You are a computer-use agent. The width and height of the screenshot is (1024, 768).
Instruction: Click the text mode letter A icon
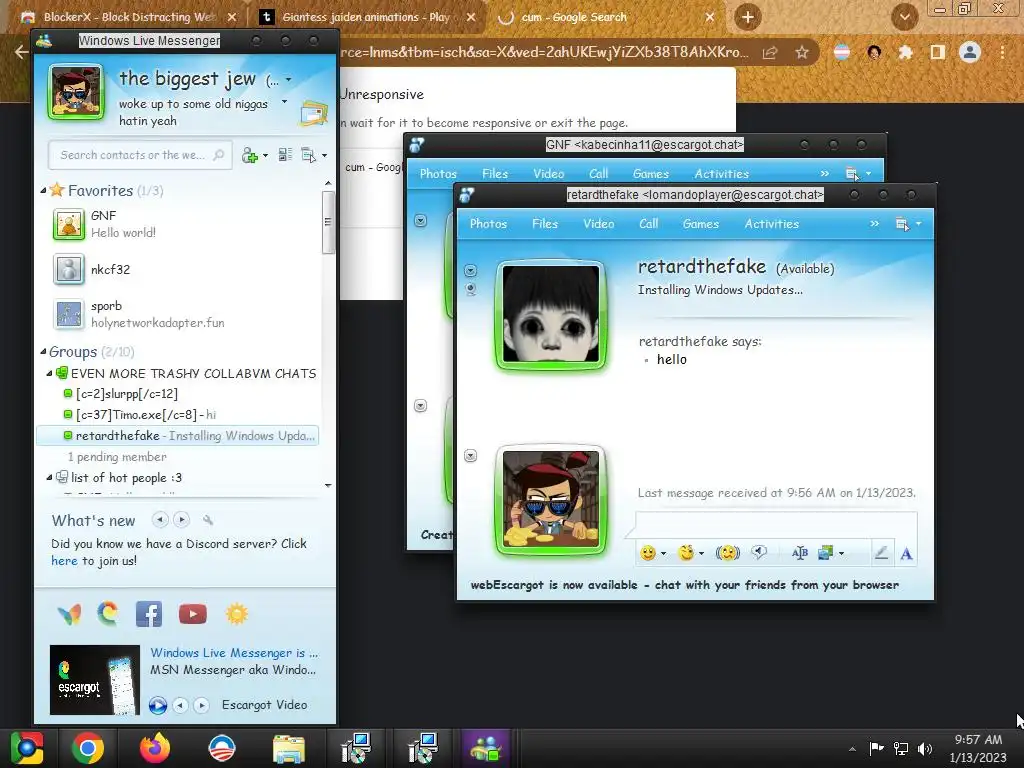(906, 554)
